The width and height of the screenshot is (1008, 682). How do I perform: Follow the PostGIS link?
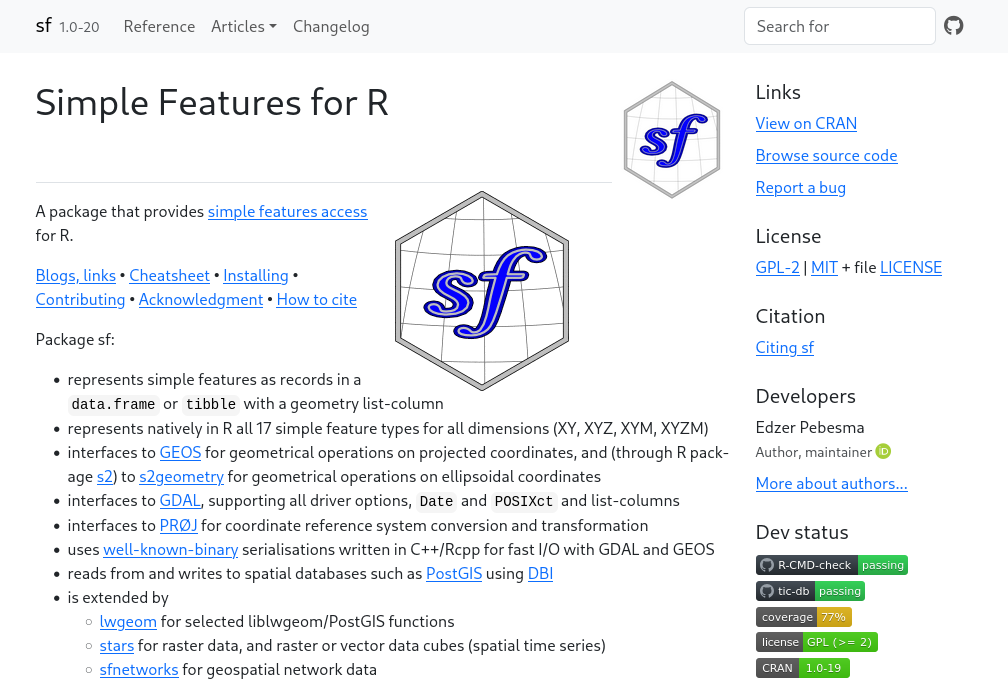(x=454, y=573)
